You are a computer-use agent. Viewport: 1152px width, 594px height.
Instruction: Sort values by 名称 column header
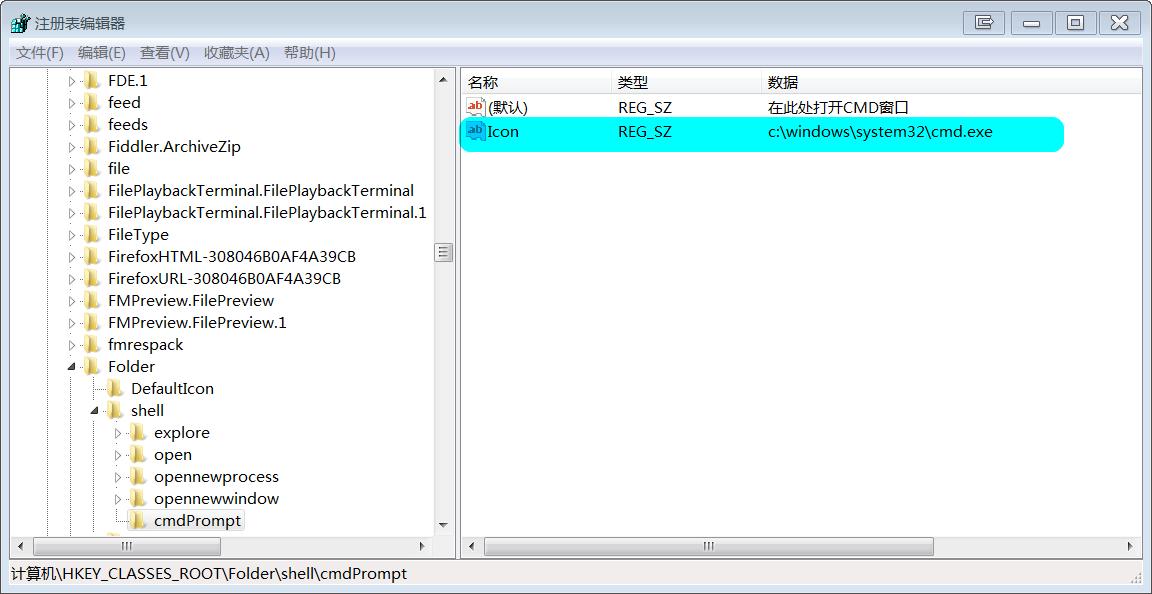[537, 82]
